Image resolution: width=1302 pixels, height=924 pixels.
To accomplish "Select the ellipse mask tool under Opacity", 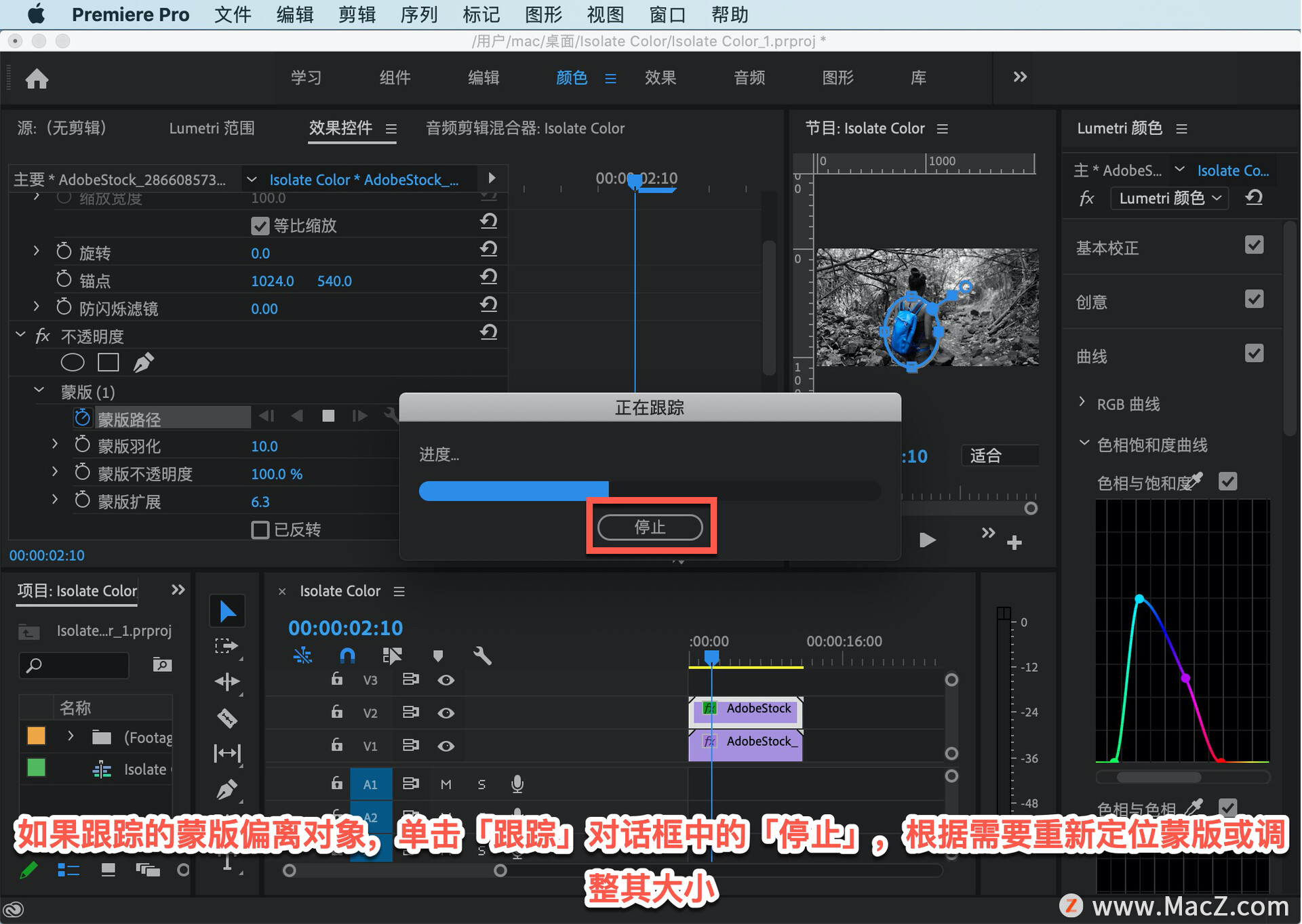I will 73,363.
